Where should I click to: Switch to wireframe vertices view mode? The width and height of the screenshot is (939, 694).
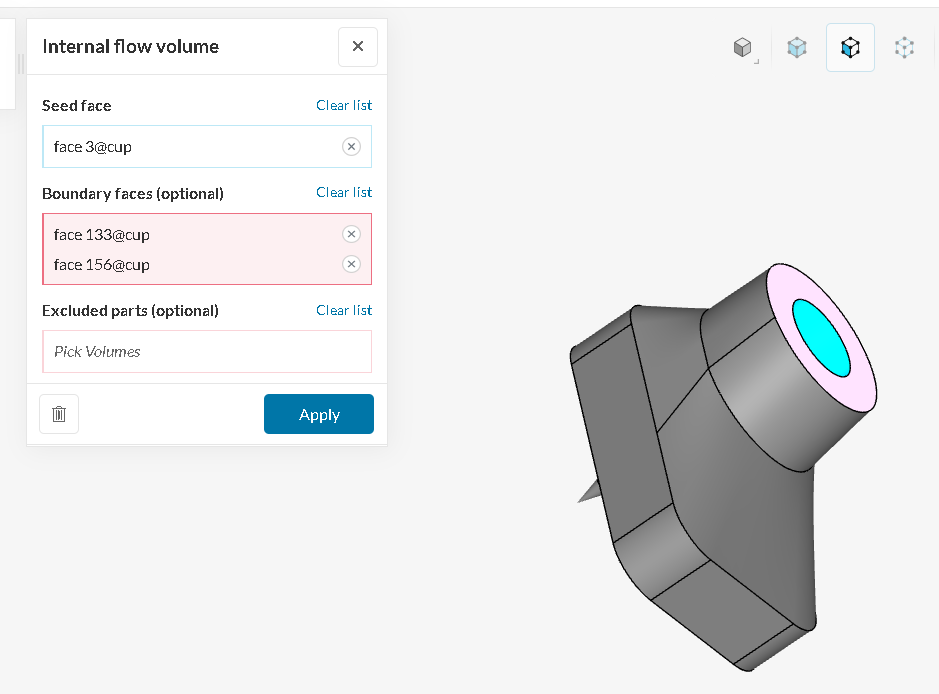coord(904,47)
